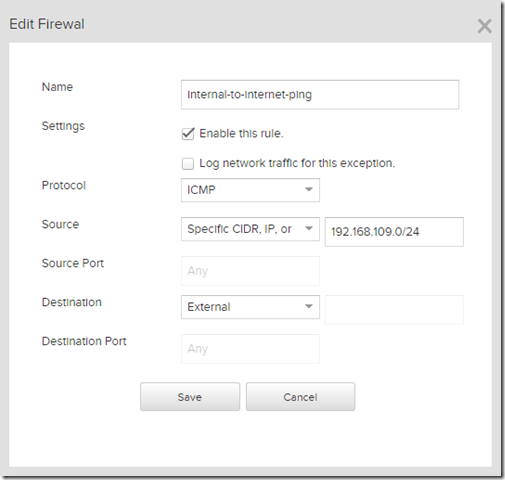Image resolution: width=505 pixels, height=480 pixels.
Task: Enable Log network traffic for this exception
Action: (188, 164)
